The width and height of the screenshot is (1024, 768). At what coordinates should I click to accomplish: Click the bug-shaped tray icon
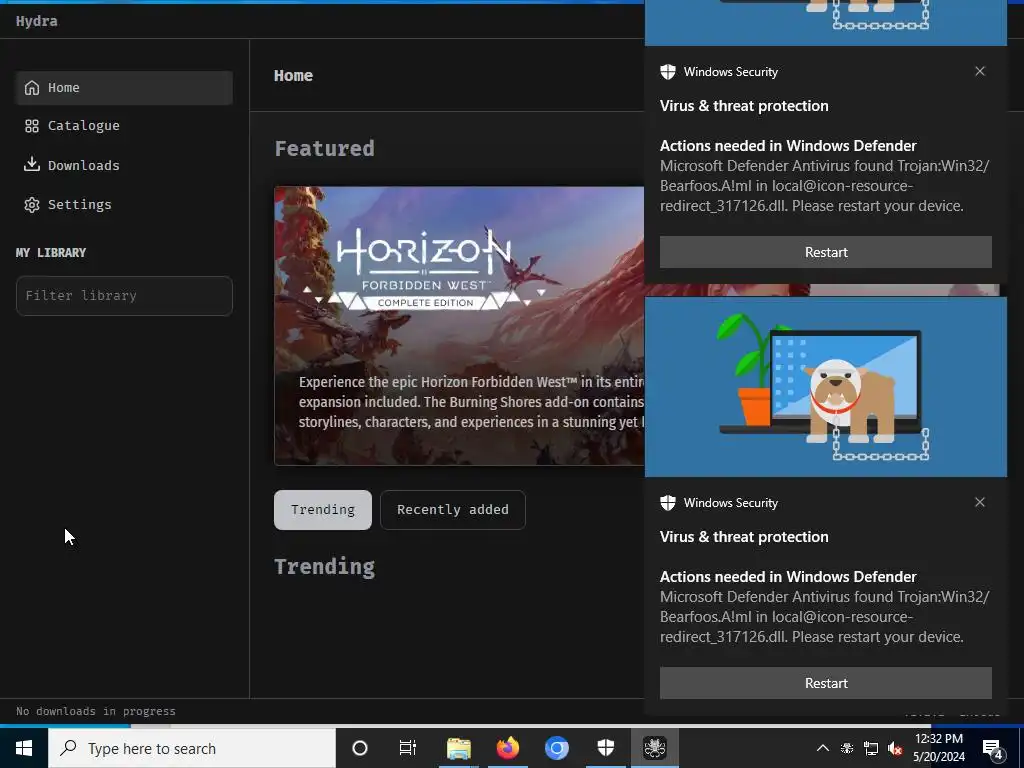[847, 748]
